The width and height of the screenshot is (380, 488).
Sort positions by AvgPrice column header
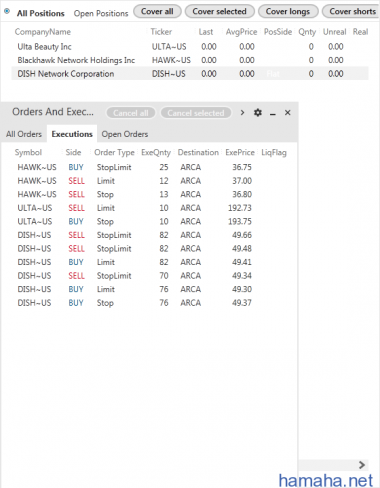click(x=241, y=32)
